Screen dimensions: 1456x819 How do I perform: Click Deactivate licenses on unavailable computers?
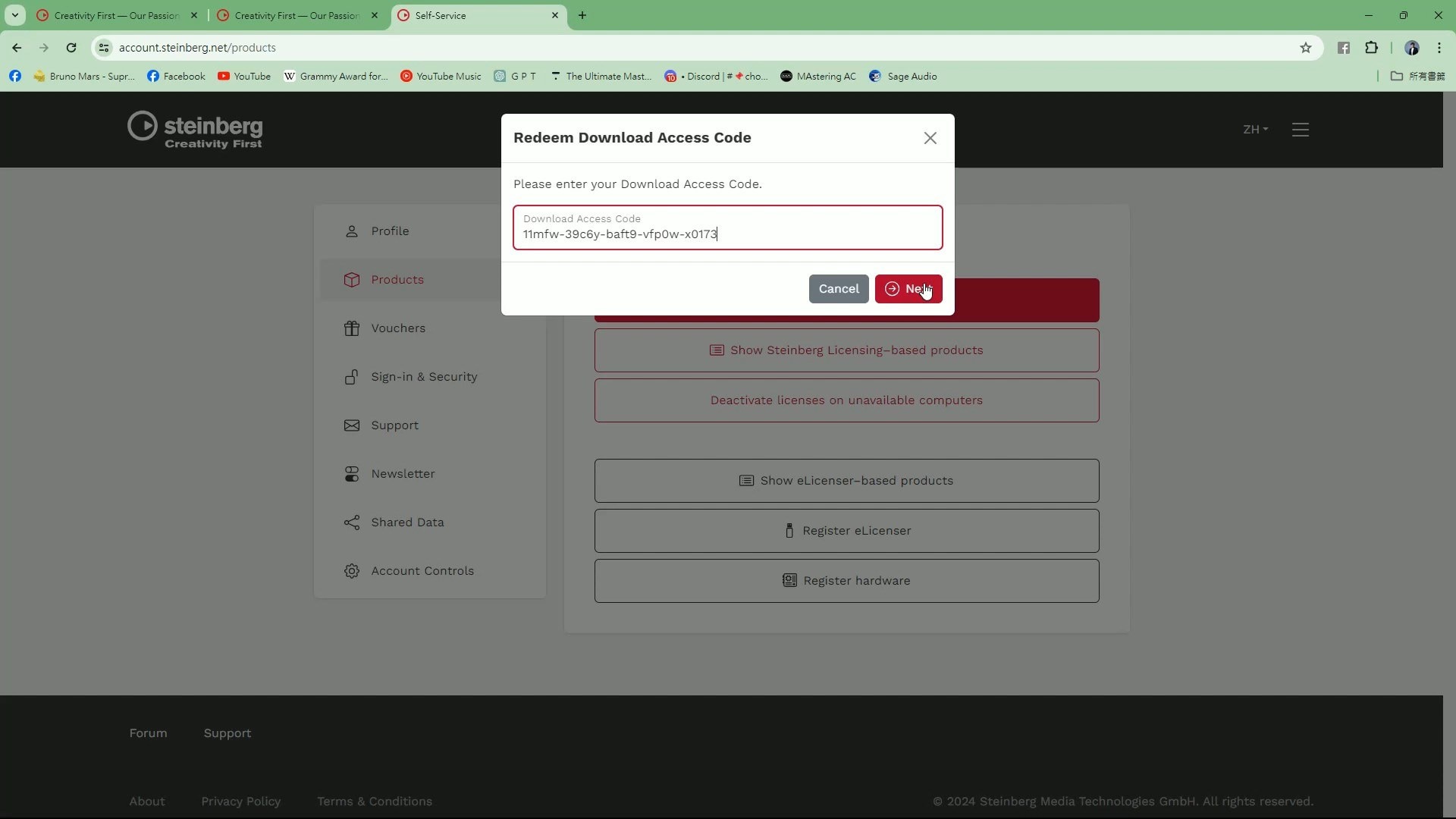[846, 399]
